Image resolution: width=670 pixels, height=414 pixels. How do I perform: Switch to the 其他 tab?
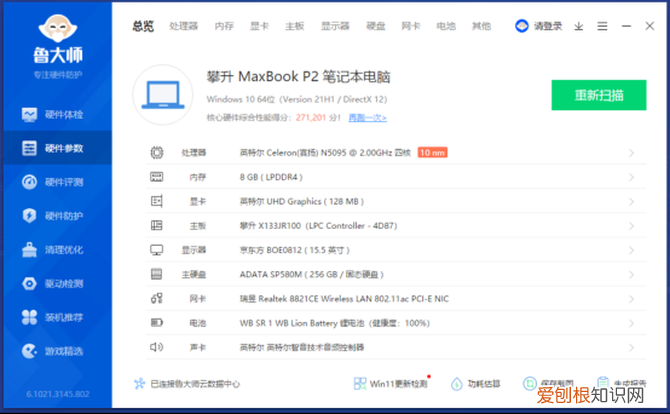tap(481, 26)
